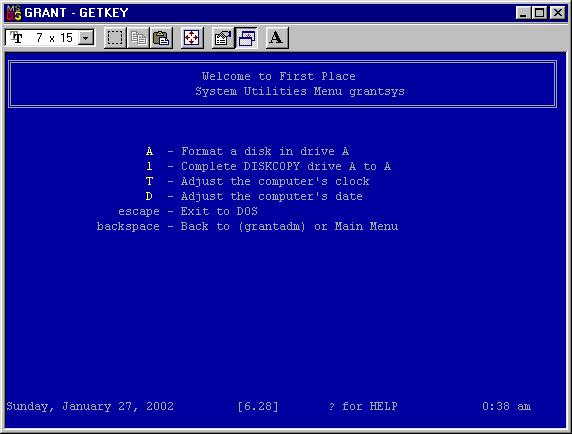572x434 pixels.
Task: Choose 'Adjust the computer's date' entry
Action: click(x=254, y=196)
